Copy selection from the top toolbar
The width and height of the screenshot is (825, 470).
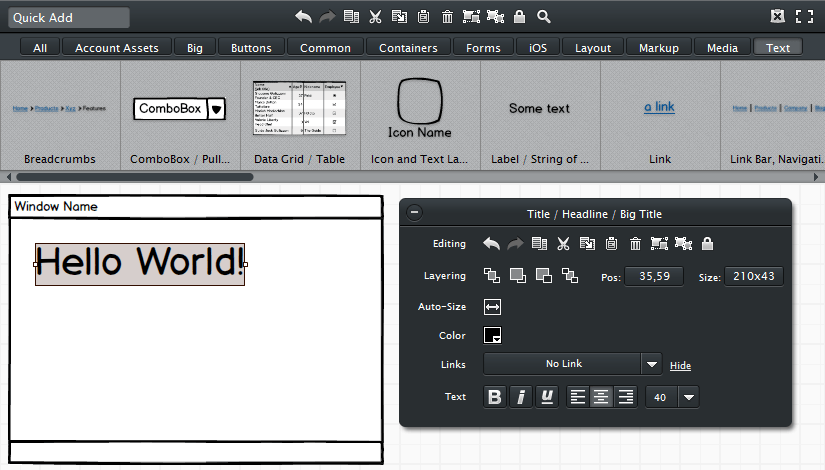[399, 17]
